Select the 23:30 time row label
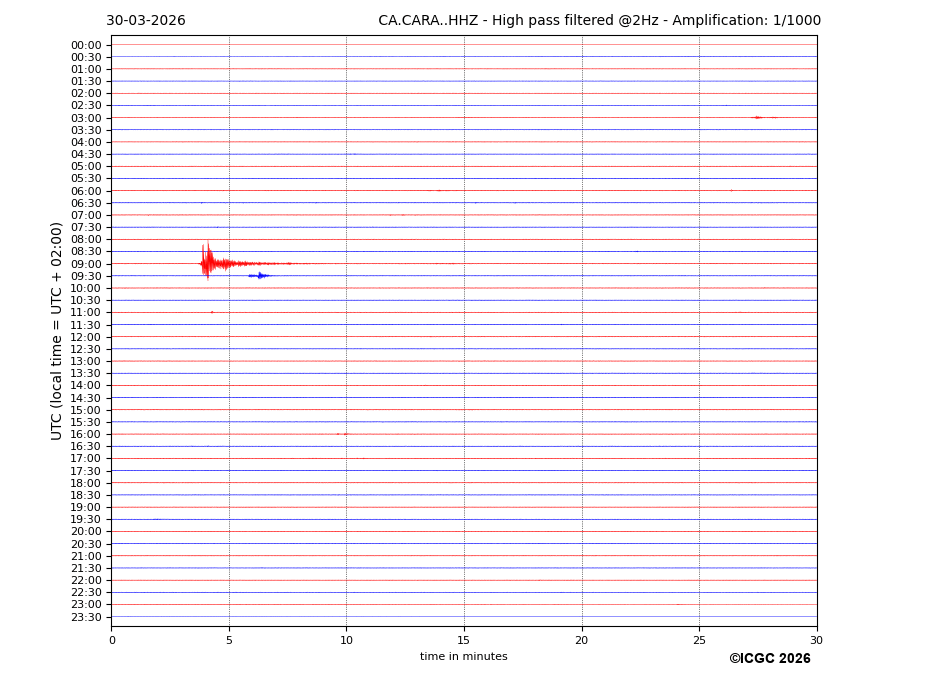 (x=86, y=617)
